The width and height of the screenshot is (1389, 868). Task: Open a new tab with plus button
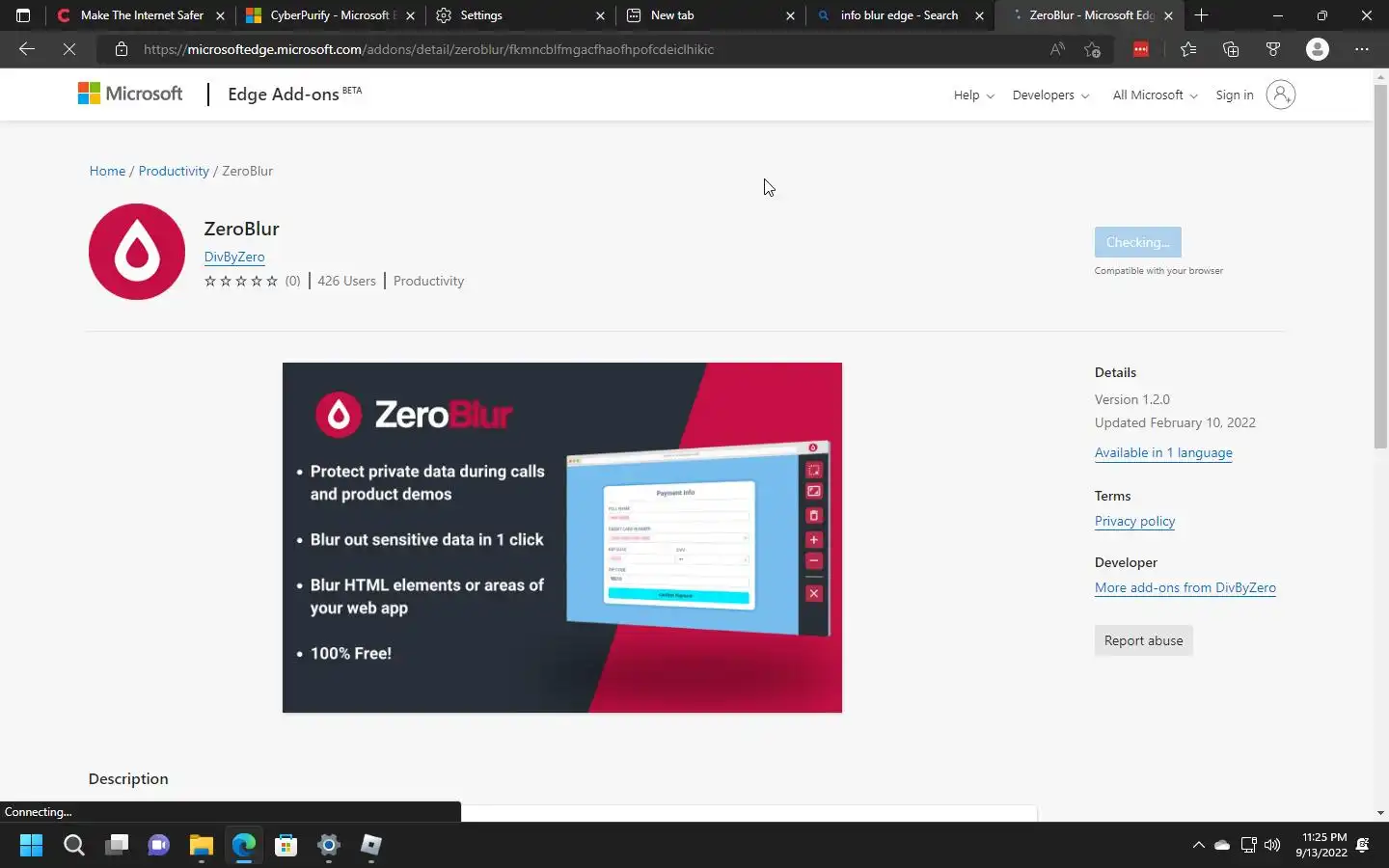(x=1201, y=15)
